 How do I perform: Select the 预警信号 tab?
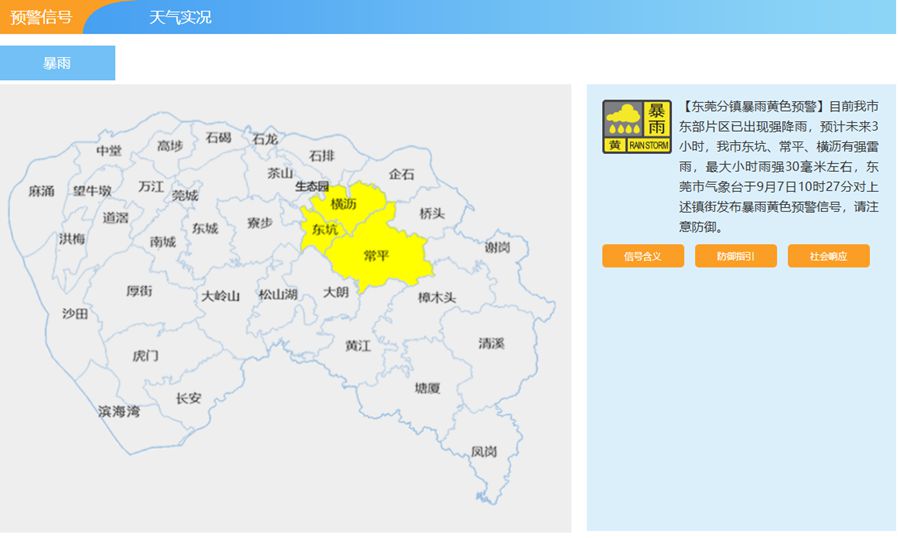click(x=41, y=17)
